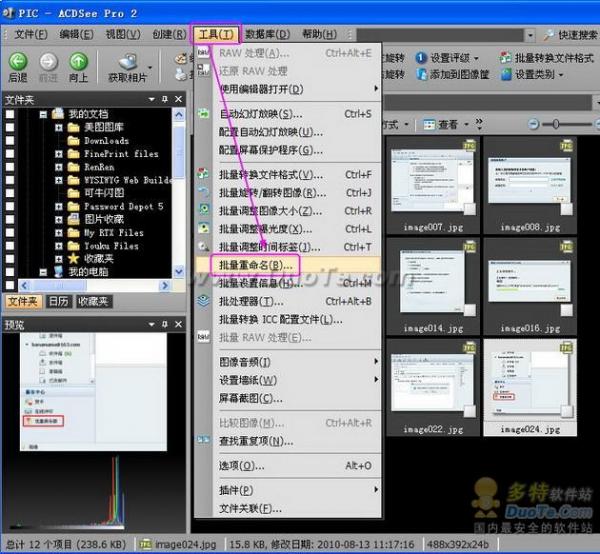Open the 工具(T) menu
This screenshot has width=600, height=554.
[215, 34]
